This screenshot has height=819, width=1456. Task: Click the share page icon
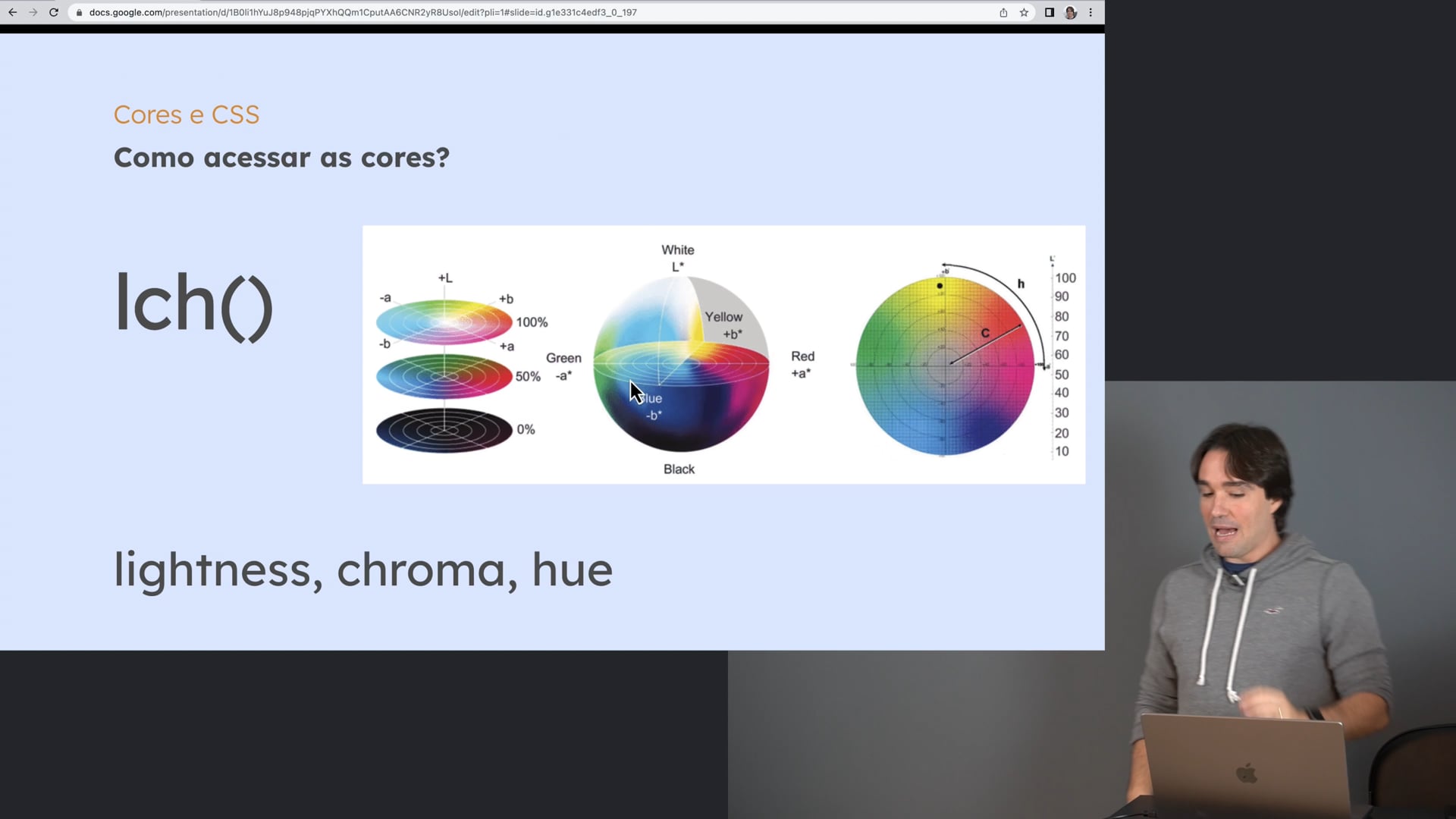point(1003,12)
